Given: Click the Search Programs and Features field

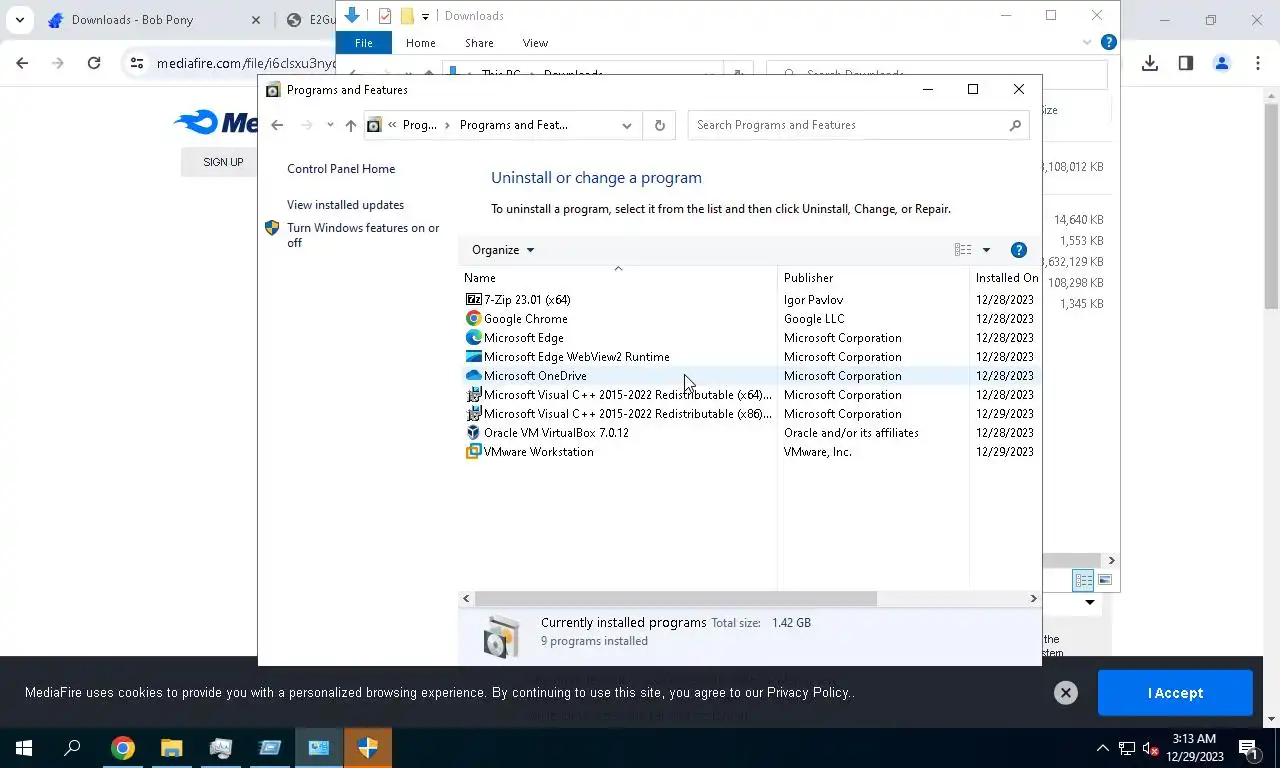Looking at the screenshot, I should click(x=850, y=125).
